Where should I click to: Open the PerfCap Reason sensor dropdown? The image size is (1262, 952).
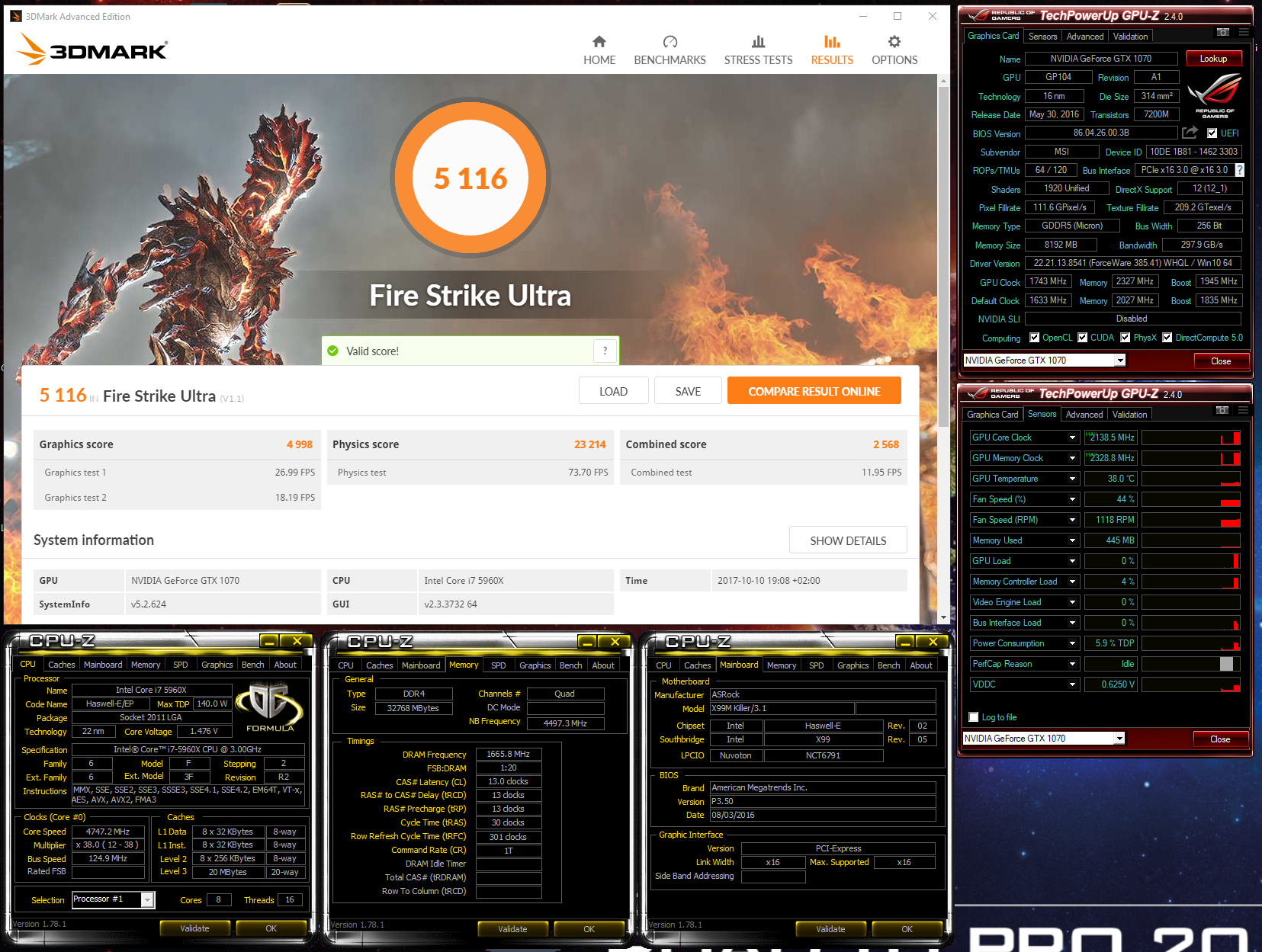1072,664
